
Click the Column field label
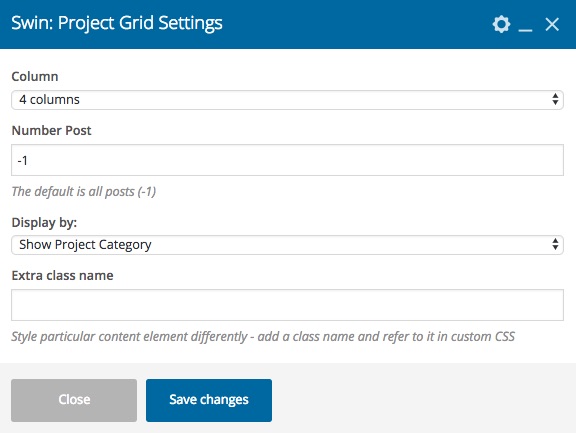coord(35,76)
